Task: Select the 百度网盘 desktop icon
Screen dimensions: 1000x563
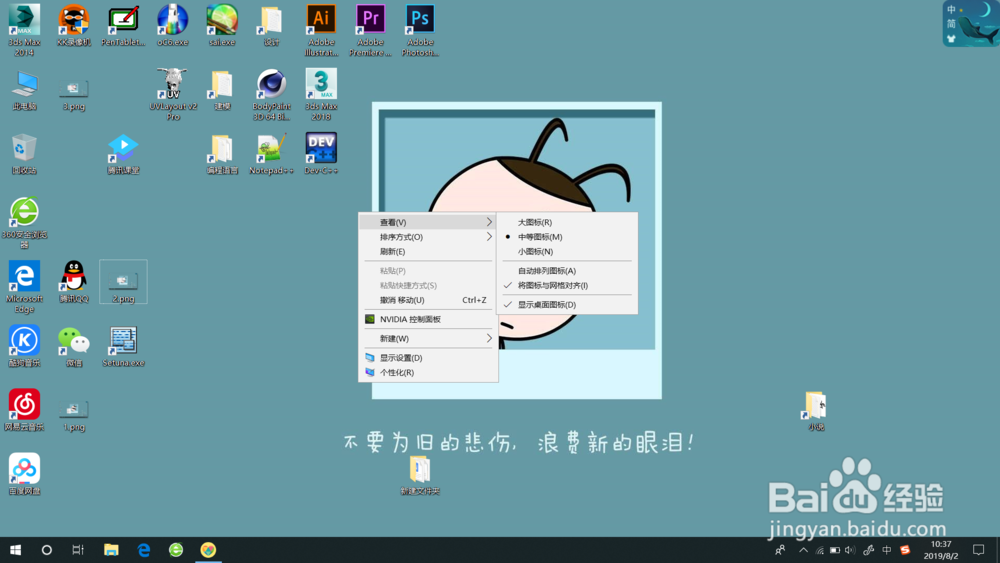Action: (24, 474)
